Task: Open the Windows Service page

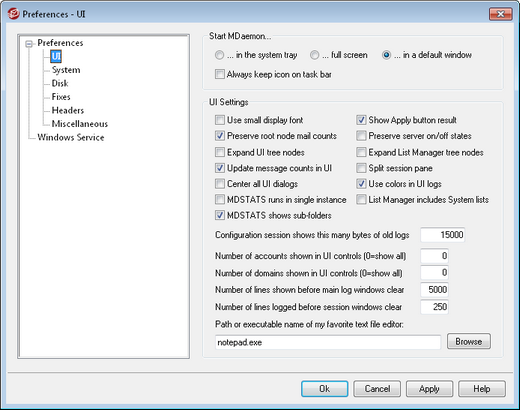Action: 71,137
